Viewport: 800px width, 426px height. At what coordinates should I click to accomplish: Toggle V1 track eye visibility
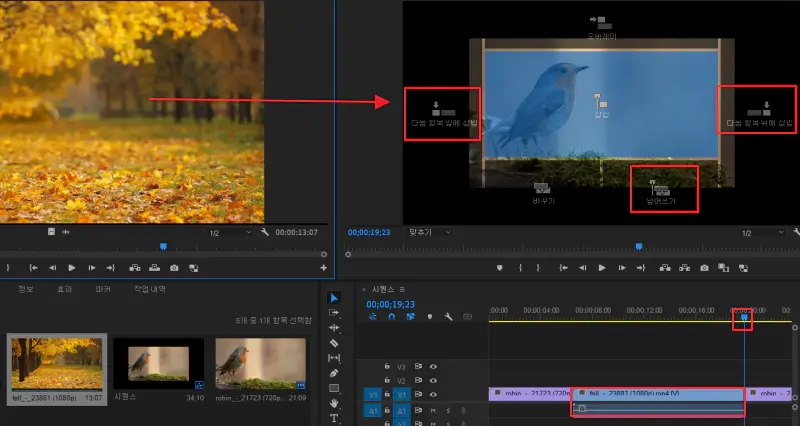click(x=433, y=394)
